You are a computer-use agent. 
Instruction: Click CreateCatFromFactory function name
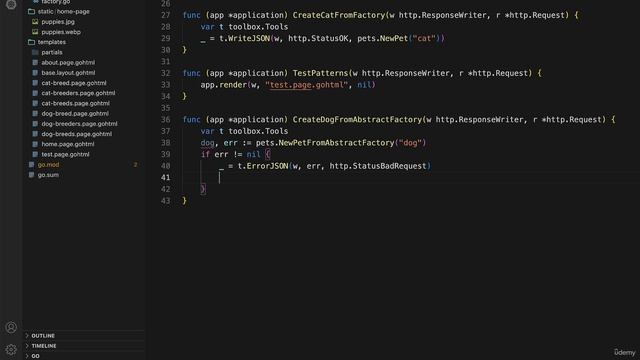[339, 15]
